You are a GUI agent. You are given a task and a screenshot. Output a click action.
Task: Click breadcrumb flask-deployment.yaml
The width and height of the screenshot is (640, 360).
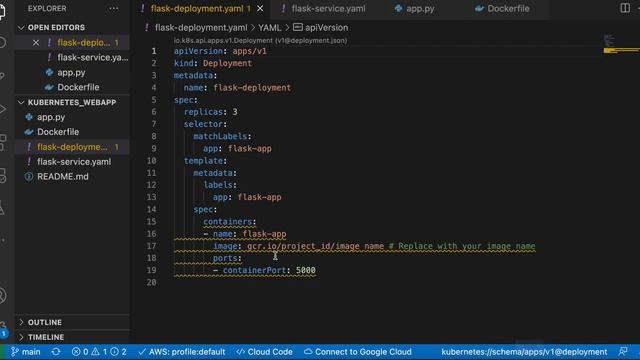pyautogui.click(x=201, y=27)
